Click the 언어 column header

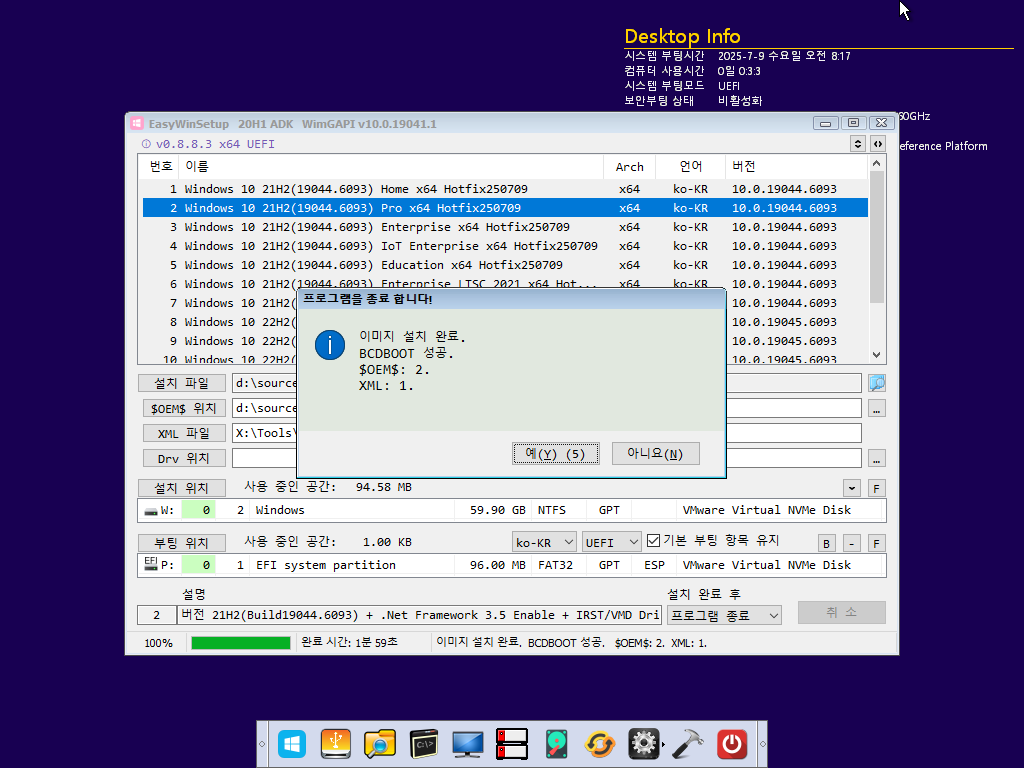[690, 167]
